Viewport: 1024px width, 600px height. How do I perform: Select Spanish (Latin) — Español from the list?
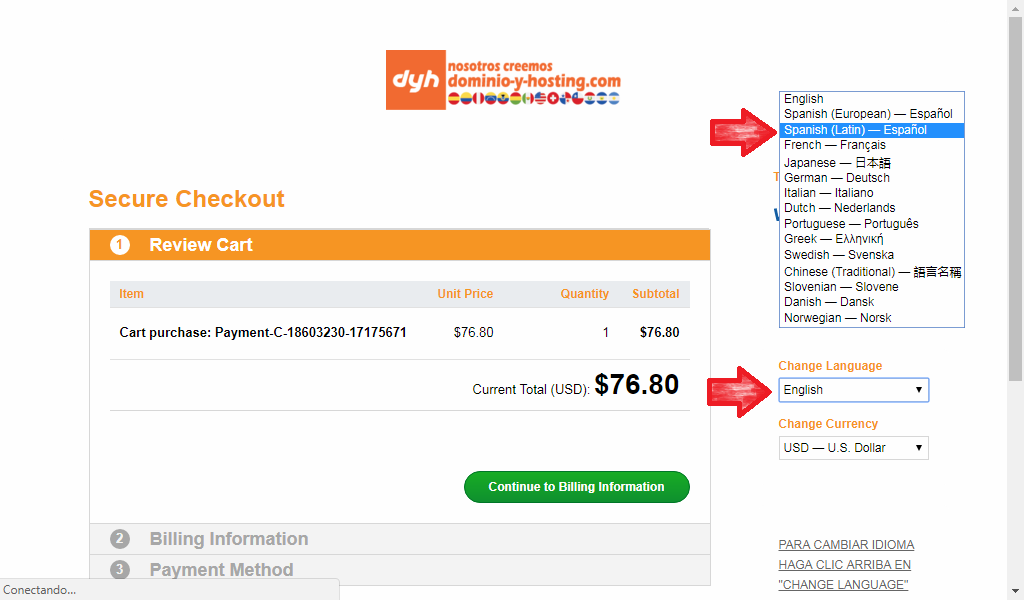[872, 130]
